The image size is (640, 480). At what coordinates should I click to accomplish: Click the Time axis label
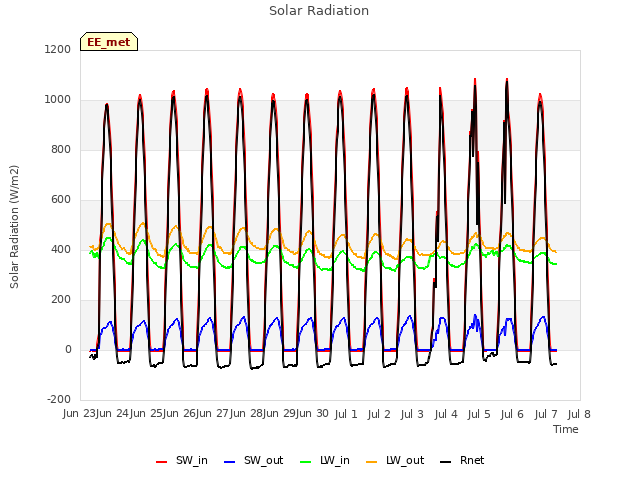point(566,429)
